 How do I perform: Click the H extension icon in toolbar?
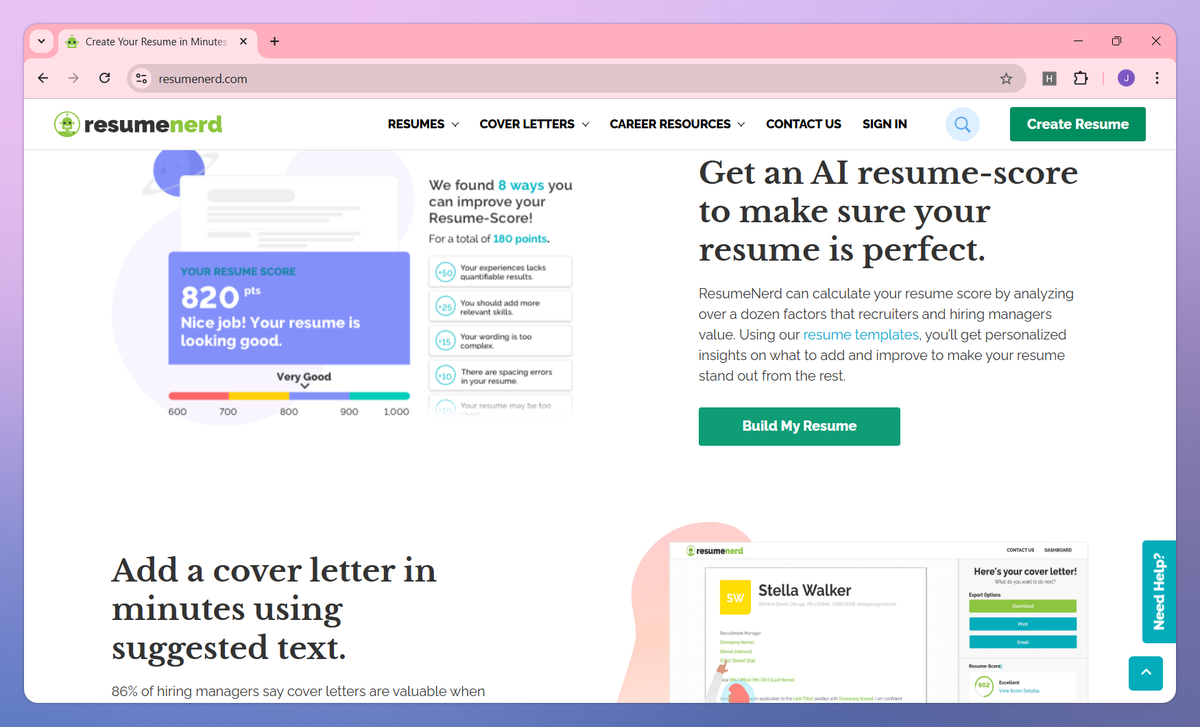[x=1048, y=78]
